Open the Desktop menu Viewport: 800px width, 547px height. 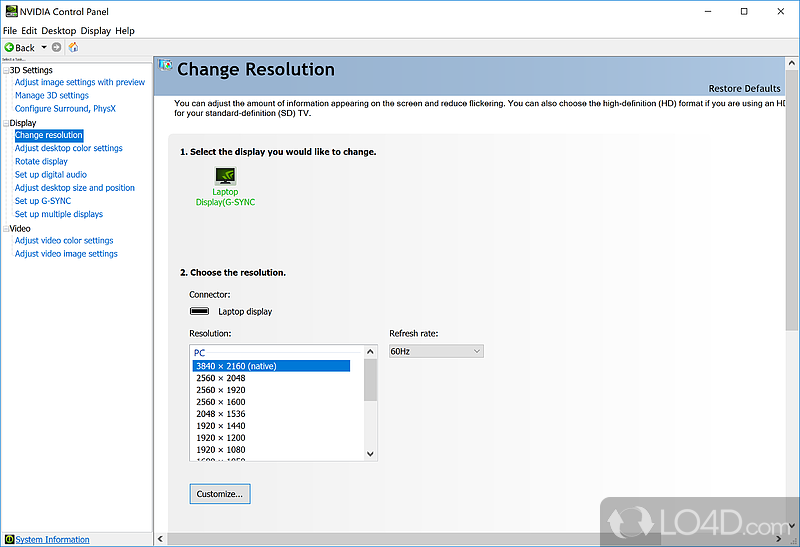59,31
